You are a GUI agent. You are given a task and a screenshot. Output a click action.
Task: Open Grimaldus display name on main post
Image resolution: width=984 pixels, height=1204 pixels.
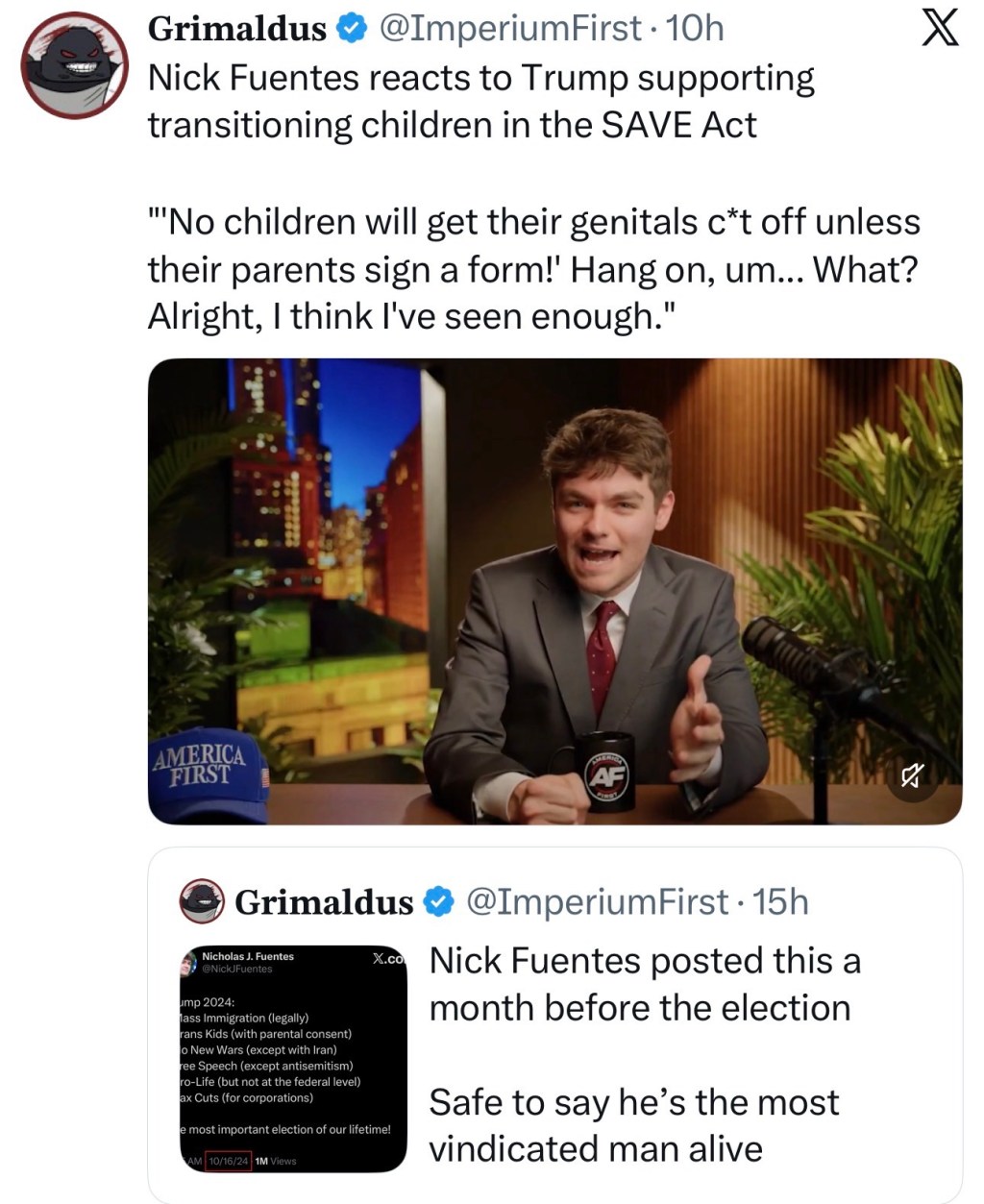tap(236, 29)
